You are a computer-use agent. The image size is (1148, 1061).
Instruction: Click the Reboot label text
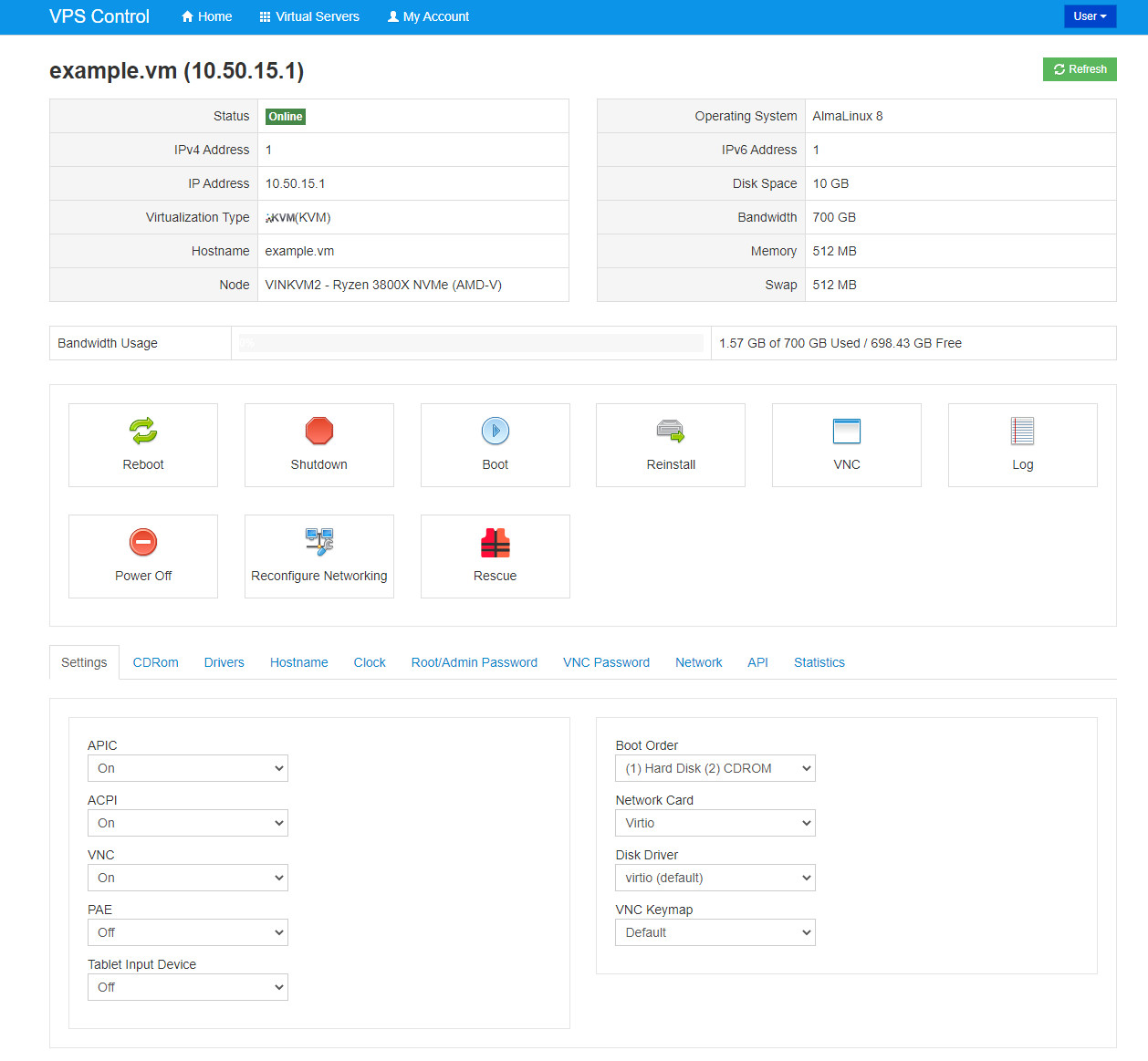tap(143, 464)
